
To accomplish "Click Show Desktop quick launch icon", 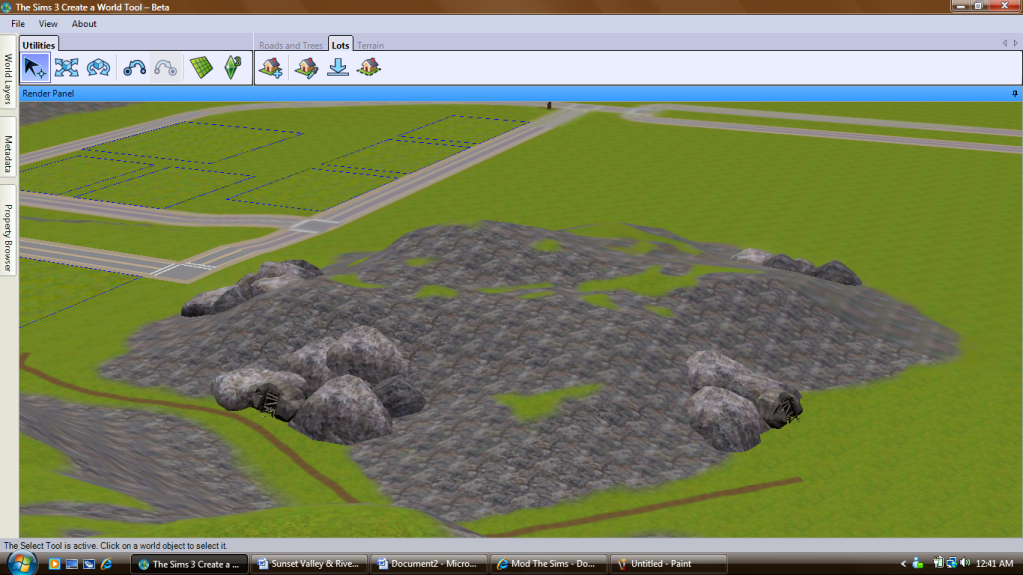I will point(72,564).
